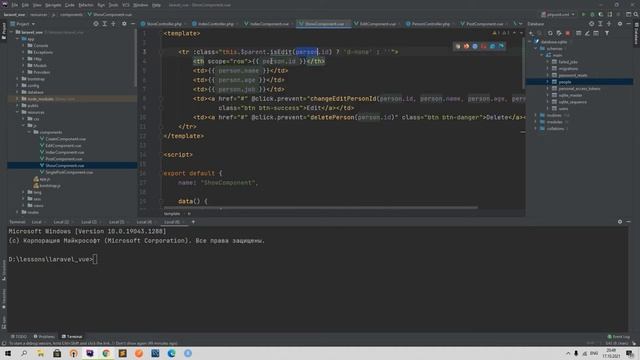Collapse the app folder in project tree
Screen dimensions: 640x360
pos(18,39)
